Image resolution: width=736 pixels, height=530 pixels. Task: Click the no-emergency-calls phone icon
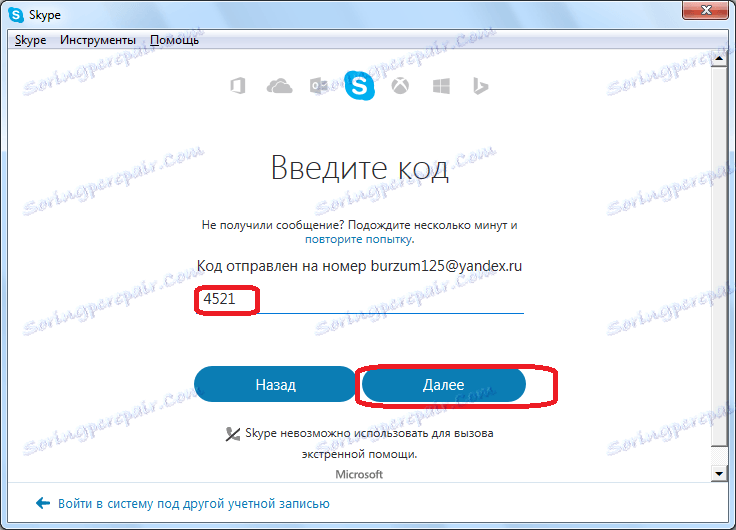point(232,434)
